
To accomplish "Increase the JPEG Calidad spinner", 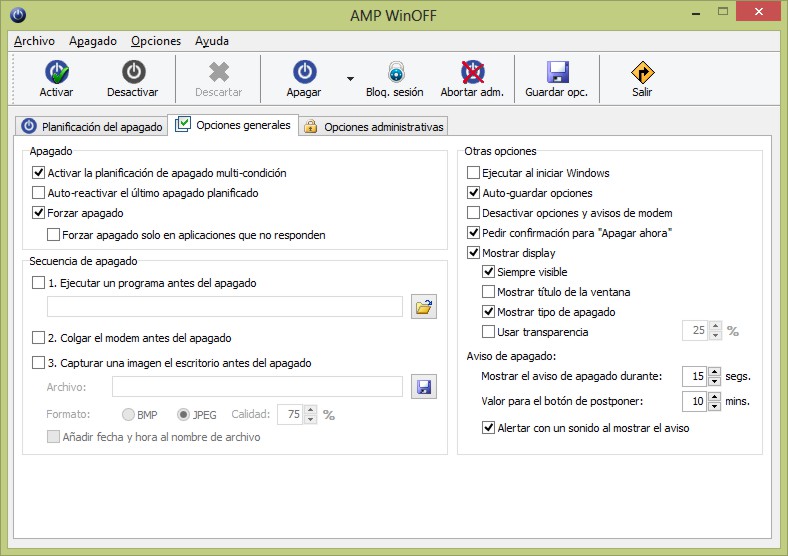I will pyautogui.click(x=311, y=410).
